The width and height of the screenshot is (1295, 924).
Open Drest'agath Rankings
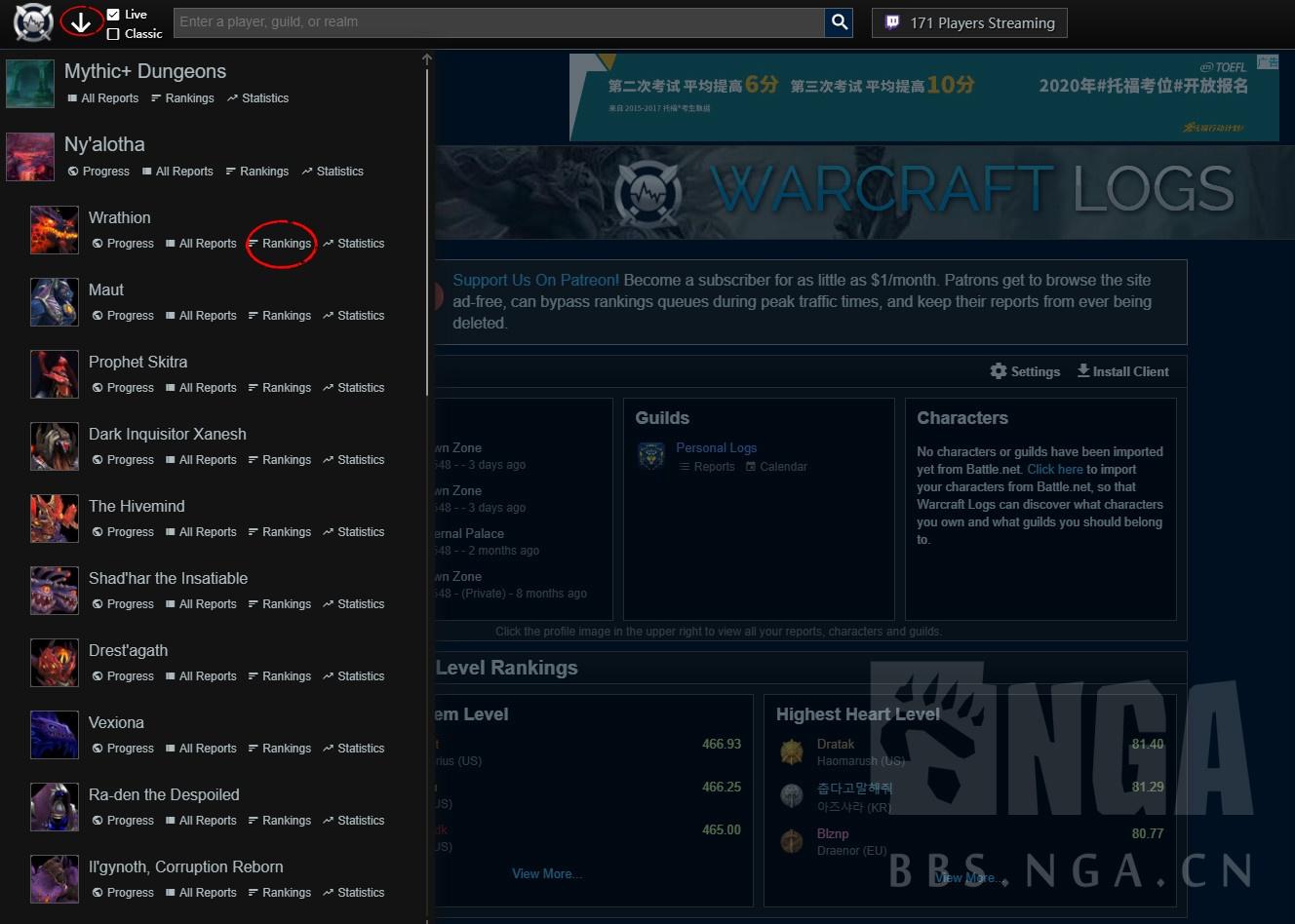coord(280,676)
